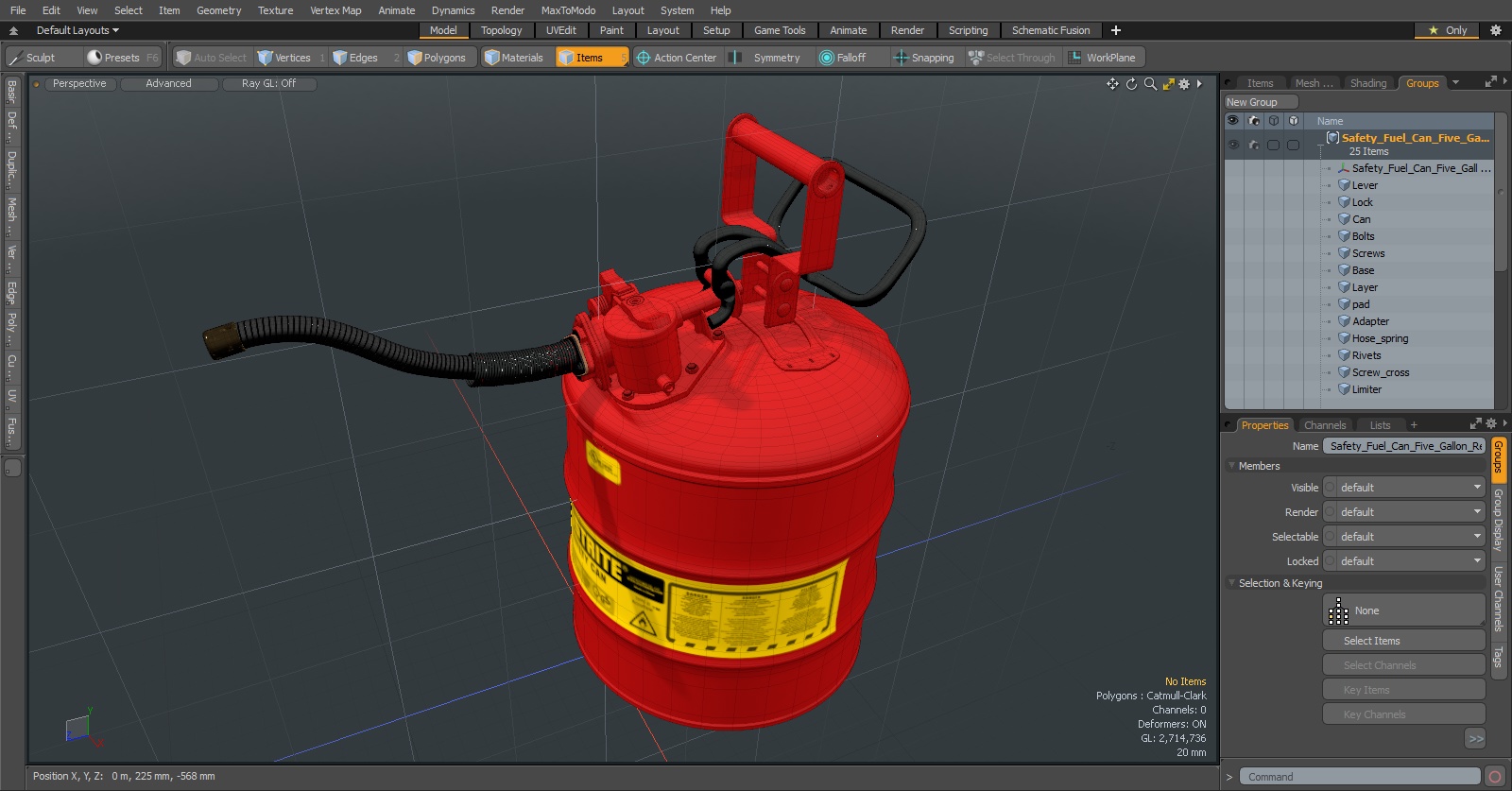
Task: Open Locked default dropdown
Action: (x=1403, y=561)
